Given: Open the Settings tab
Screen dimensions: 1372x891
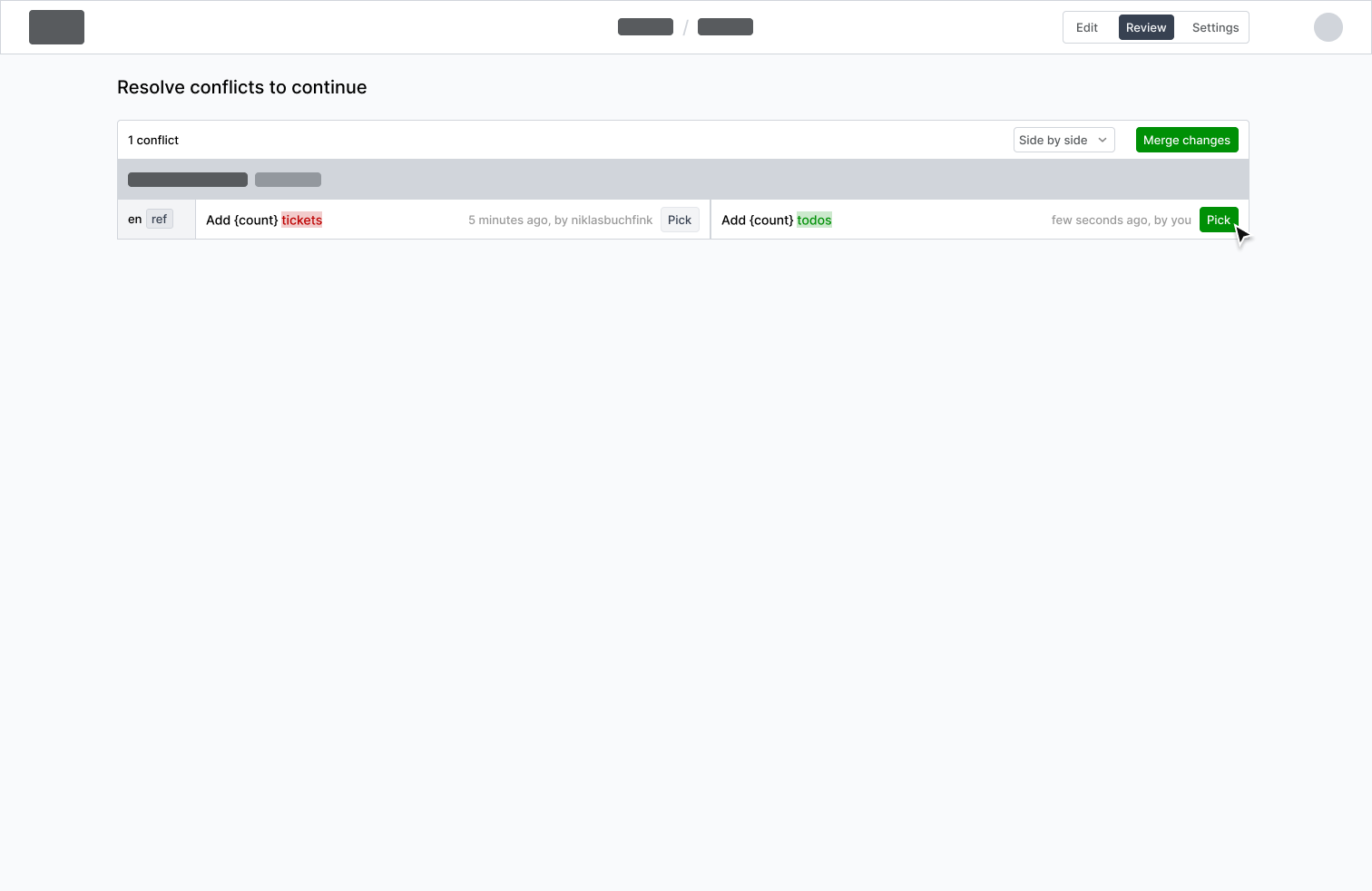Looking at the screenshot, I should coord(1215,27).
